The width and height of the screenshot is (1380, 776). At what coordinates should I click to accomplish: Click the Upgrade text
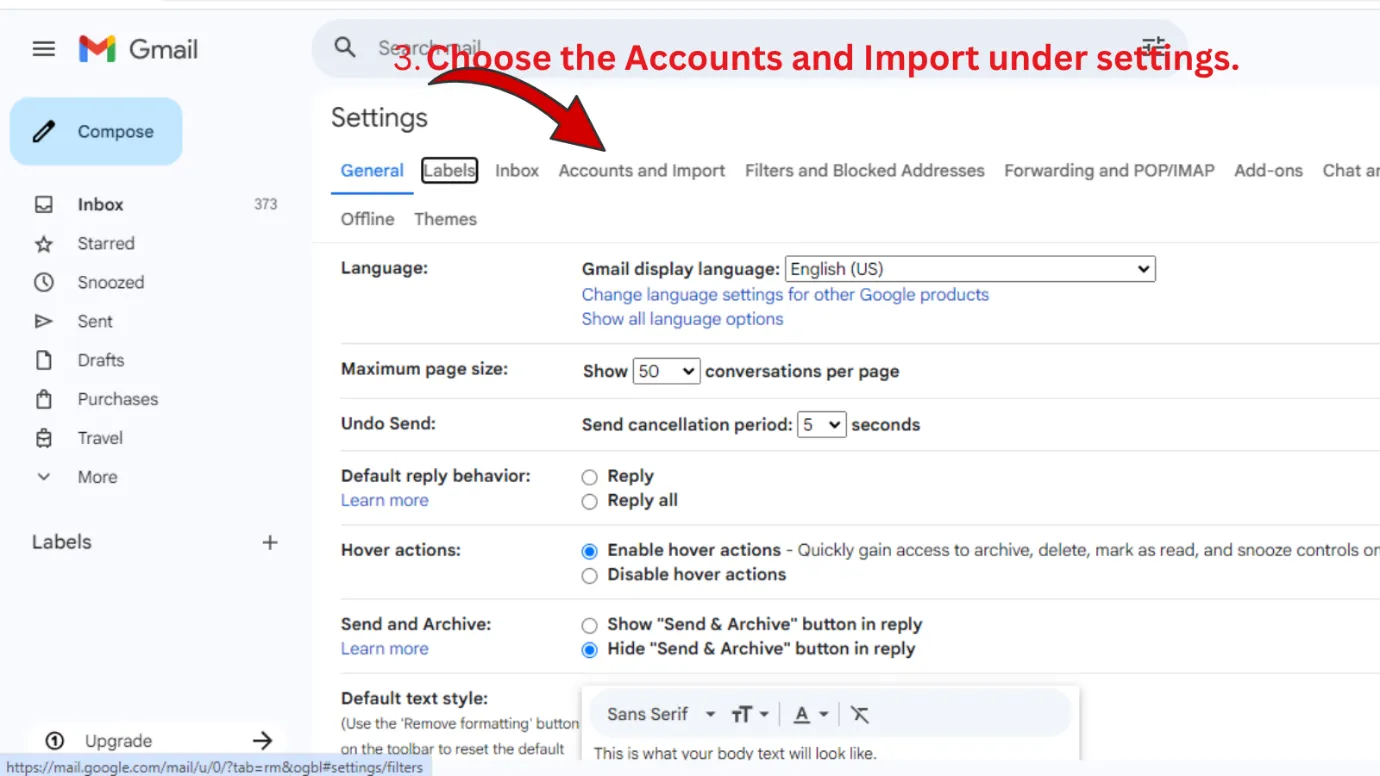coord(118,741)
